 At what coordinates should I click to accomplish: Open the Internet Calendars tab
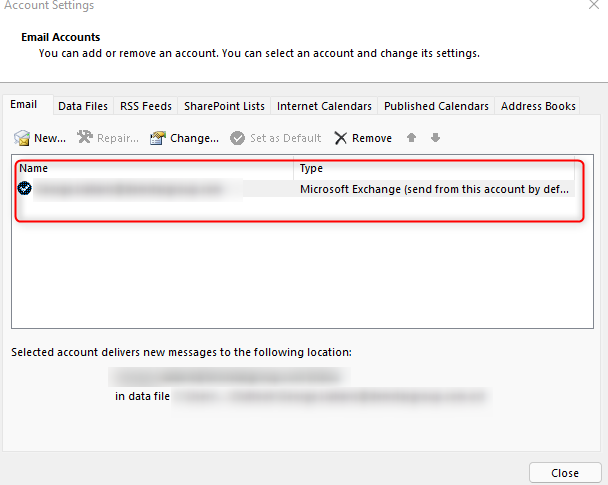(324, 106)
